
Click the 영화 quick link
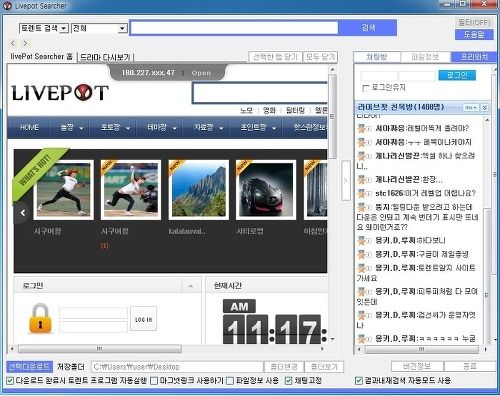tap(269, 110)
